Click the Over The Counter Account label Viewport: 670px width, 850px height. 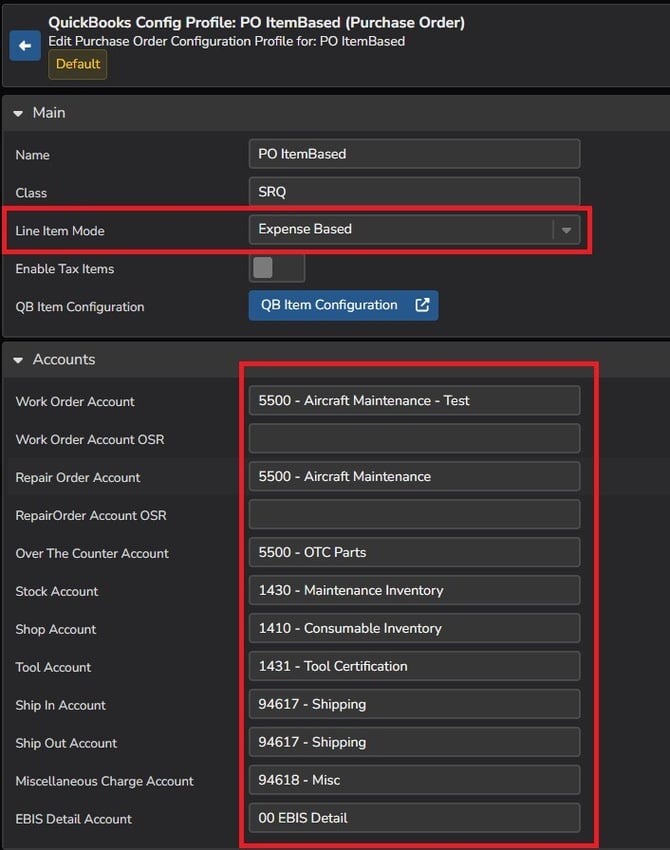[92, 553]
